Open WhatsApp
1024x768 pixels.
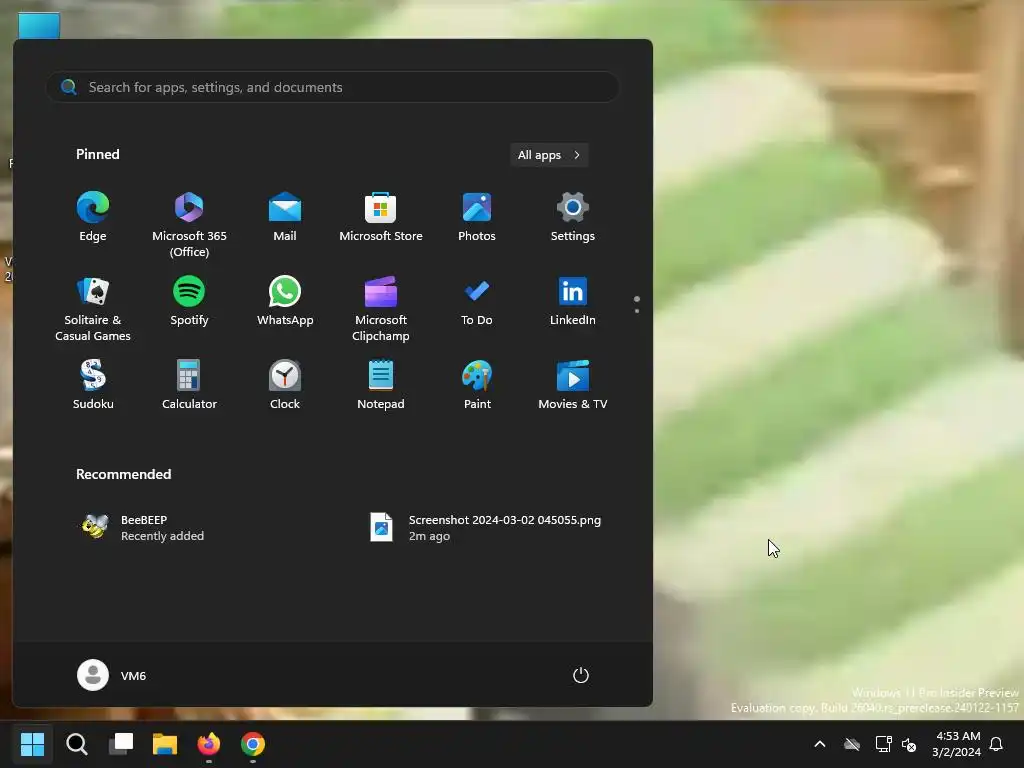tap(285, 302)
